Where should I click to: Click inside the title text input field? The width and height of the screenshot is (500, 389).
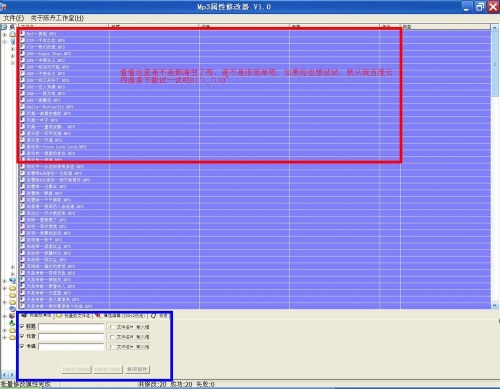click(x=71, y=327)
